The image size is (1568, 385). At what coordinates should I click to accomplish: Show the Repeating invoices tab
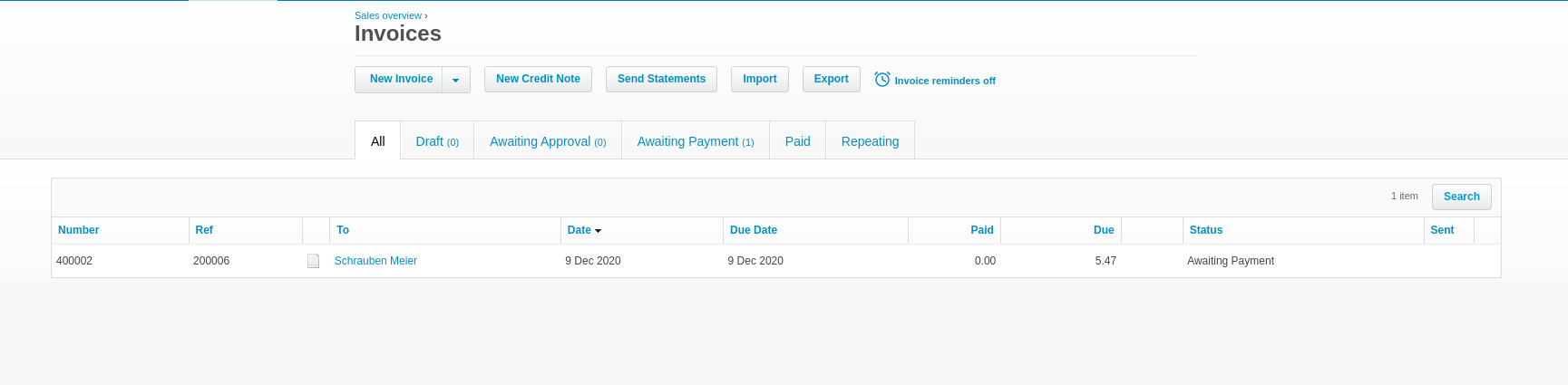click(869, 141)
